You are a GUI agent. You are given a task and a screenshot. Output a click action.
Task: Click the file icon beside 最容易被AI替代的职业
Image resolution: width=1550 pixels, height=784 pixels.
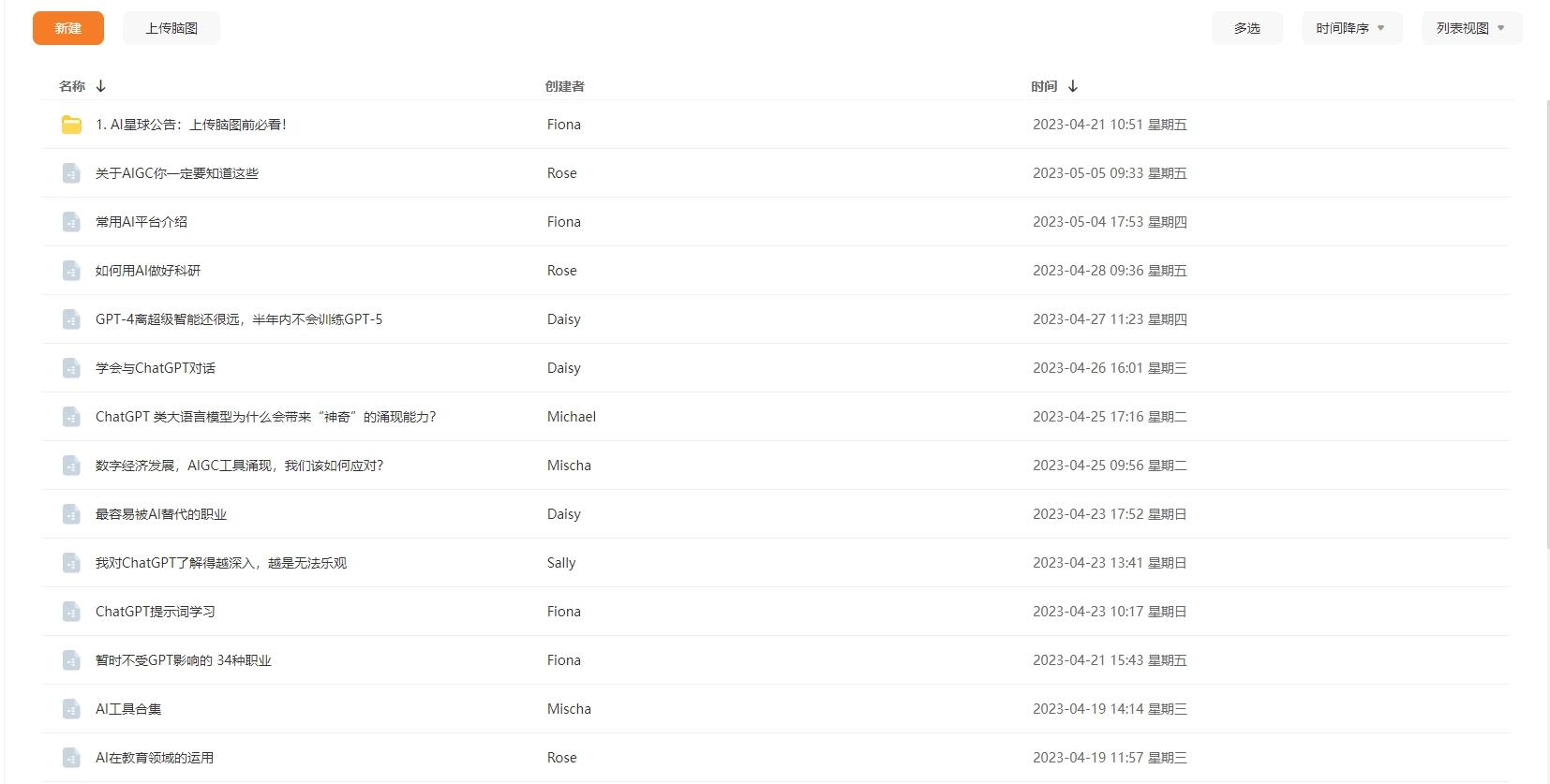coord(71,514)
